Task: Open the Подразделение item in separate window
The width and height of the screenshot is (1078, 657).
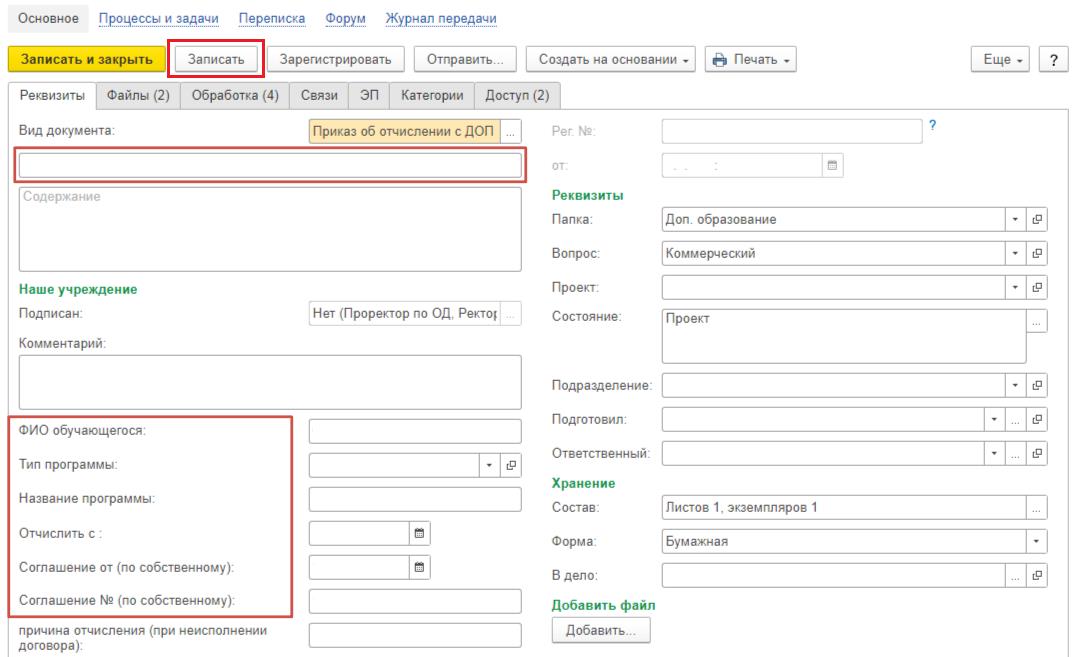Action: click(x=1037, y=385)
